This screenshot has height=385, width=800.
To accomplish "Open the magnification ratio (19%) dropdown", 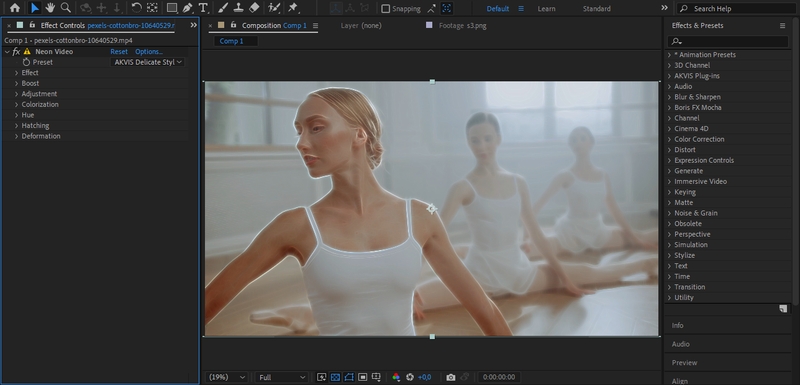I will point(227,377).
